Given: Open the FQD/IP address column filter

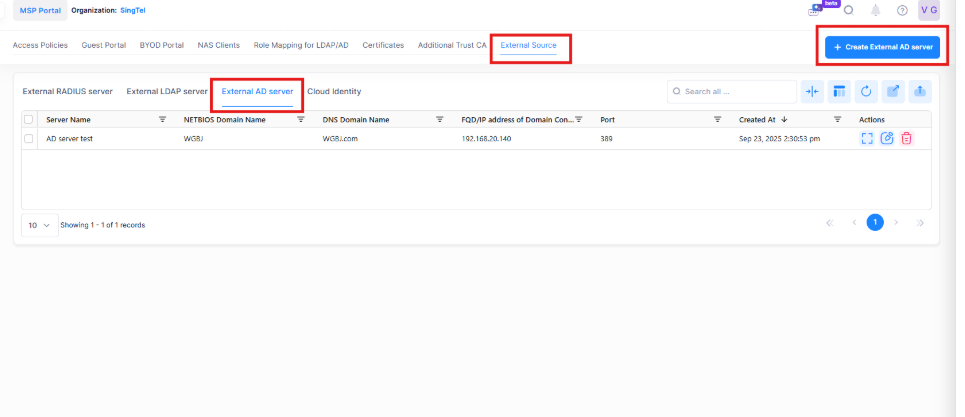Looking at the screenshot, I should pos(579,119).
